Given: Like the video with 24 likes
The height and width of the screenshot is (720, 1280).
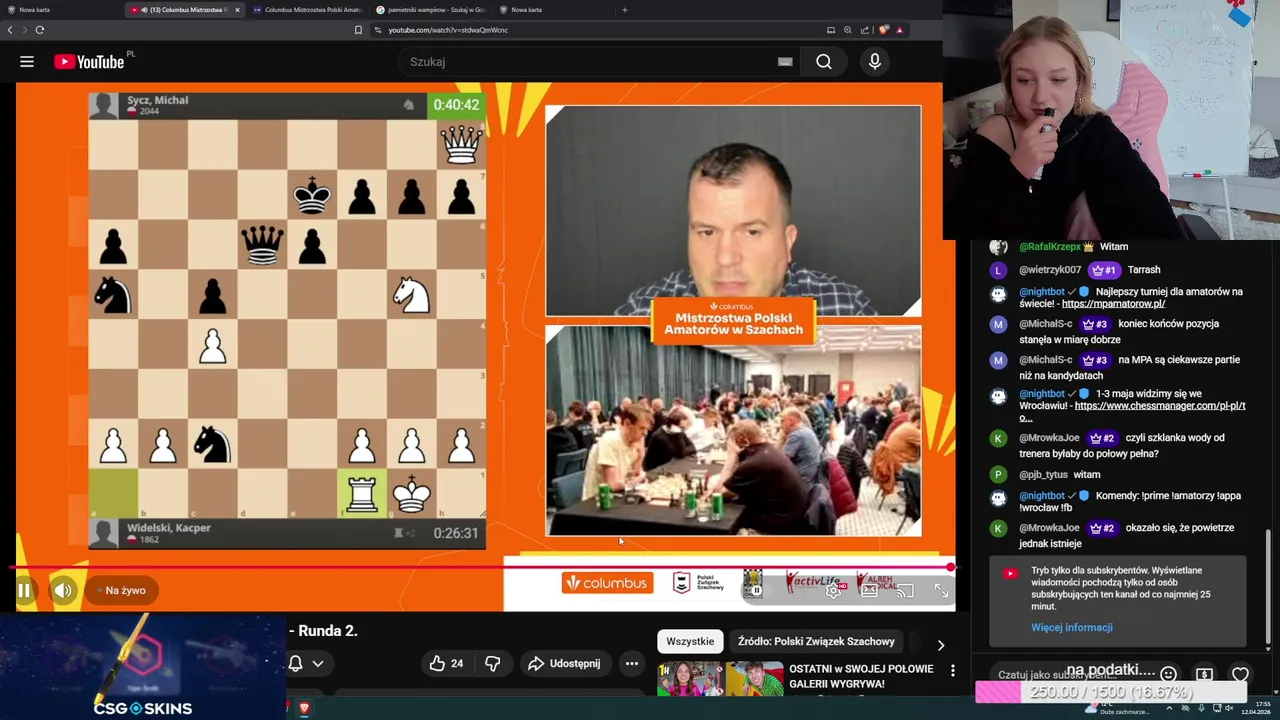Looking at the screenshot, I should coord(447,663).
